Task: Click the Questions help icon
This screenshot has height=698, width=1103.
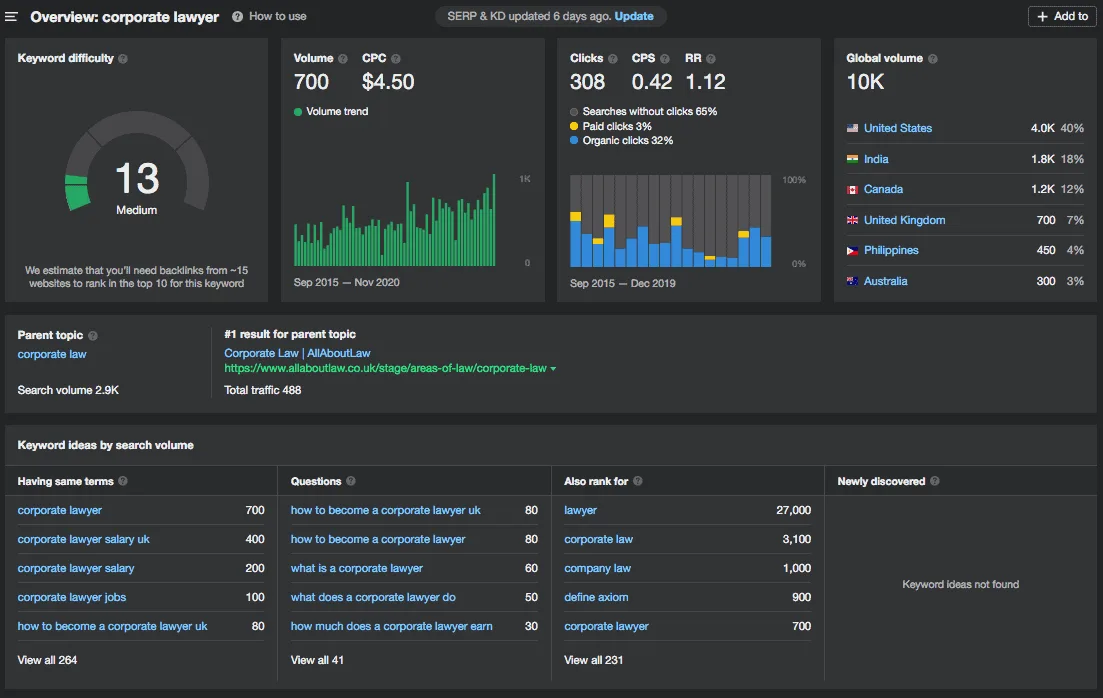Action: [x=351, y=481]
